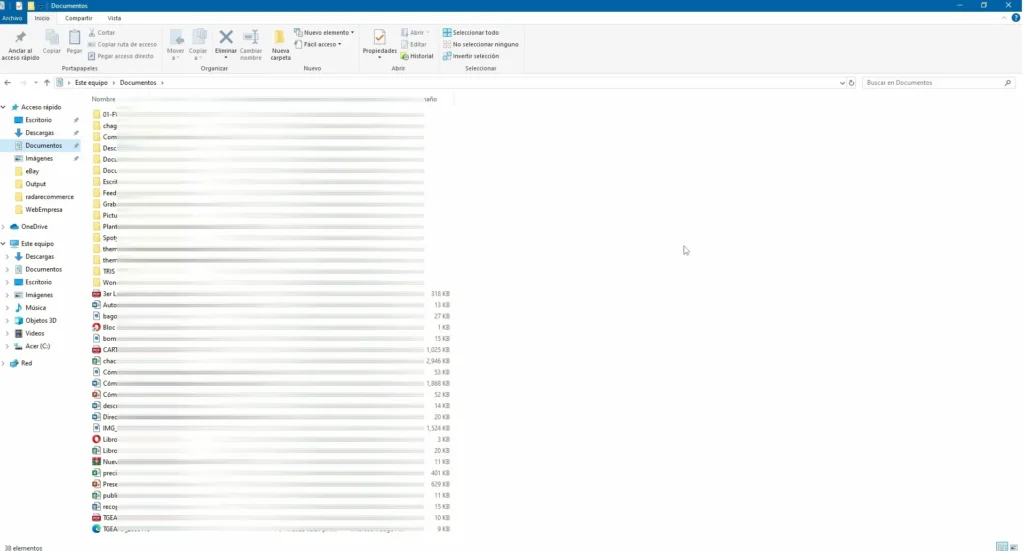The width and height of the screenshot is (1024, 551).
Task: Switch to the Compartir tab
Action: tap(78, 18)
